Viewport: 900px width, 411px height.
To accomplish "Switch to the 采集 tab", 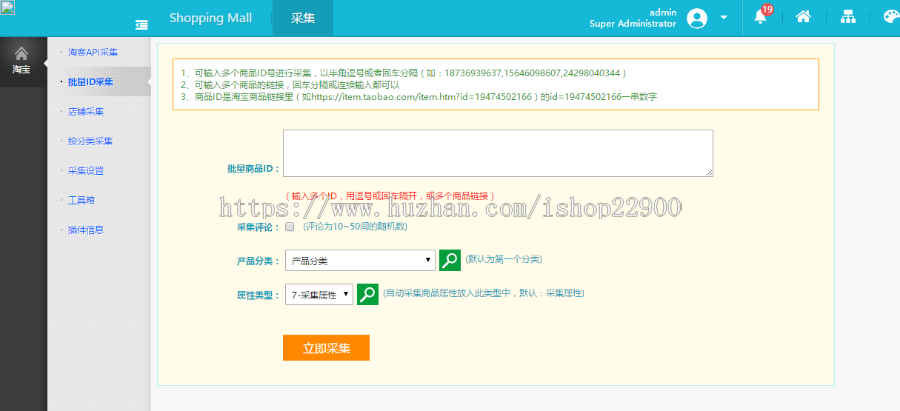I will (x=302, y=18).
